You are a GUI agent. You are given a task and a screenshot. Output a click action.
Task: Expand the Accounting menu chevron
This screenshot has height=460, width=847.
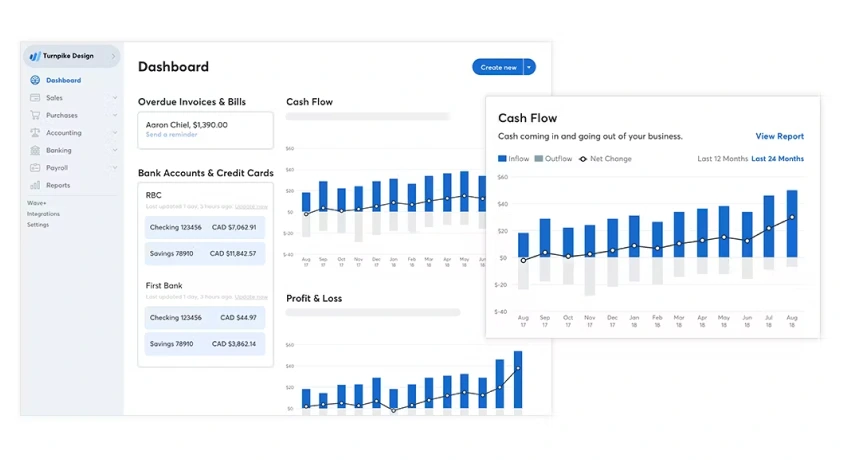click(x=115, y=133)
